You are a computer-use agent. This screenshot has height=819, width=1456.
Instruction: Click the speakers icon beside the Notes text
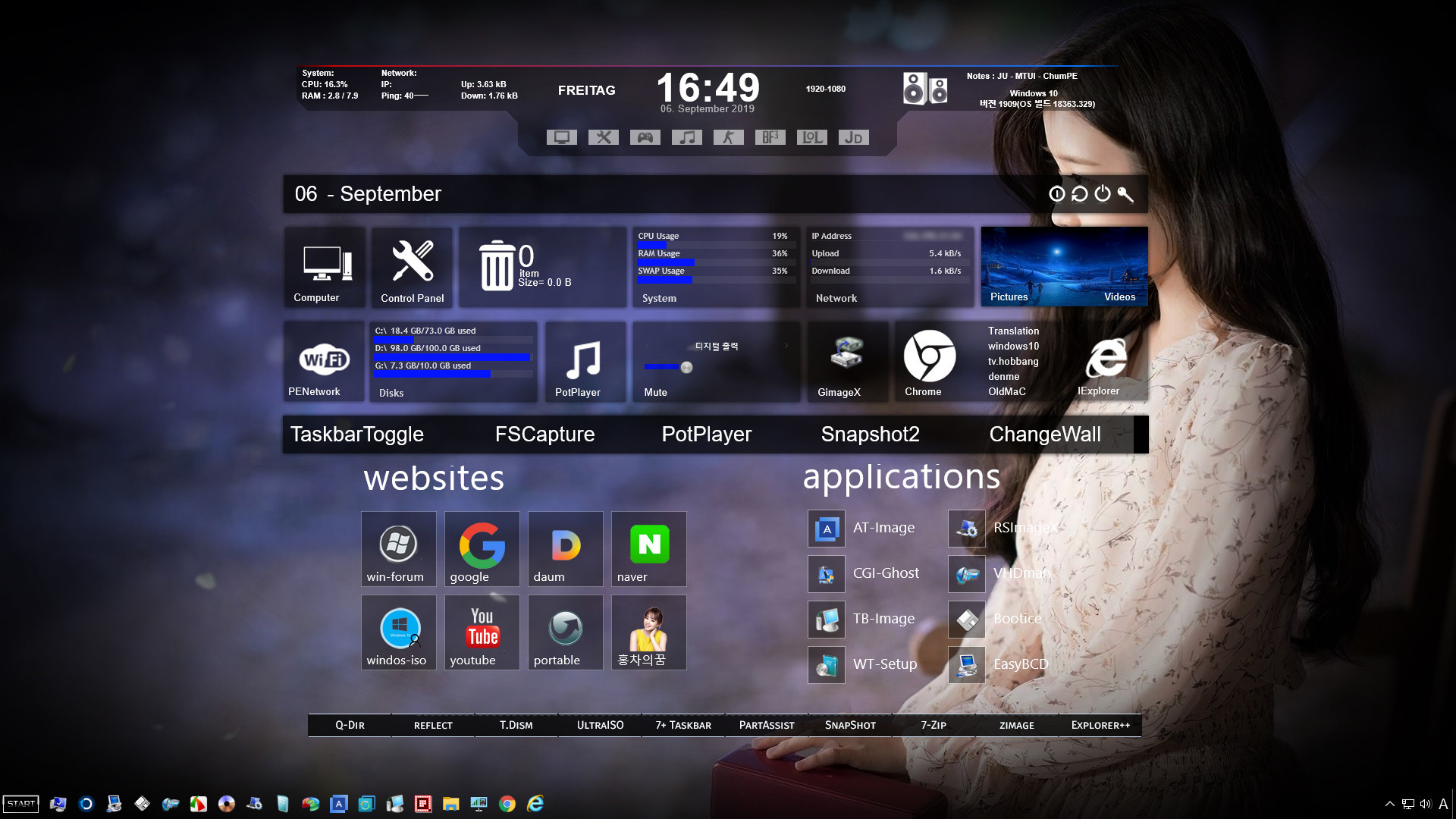tap(925, 89)
